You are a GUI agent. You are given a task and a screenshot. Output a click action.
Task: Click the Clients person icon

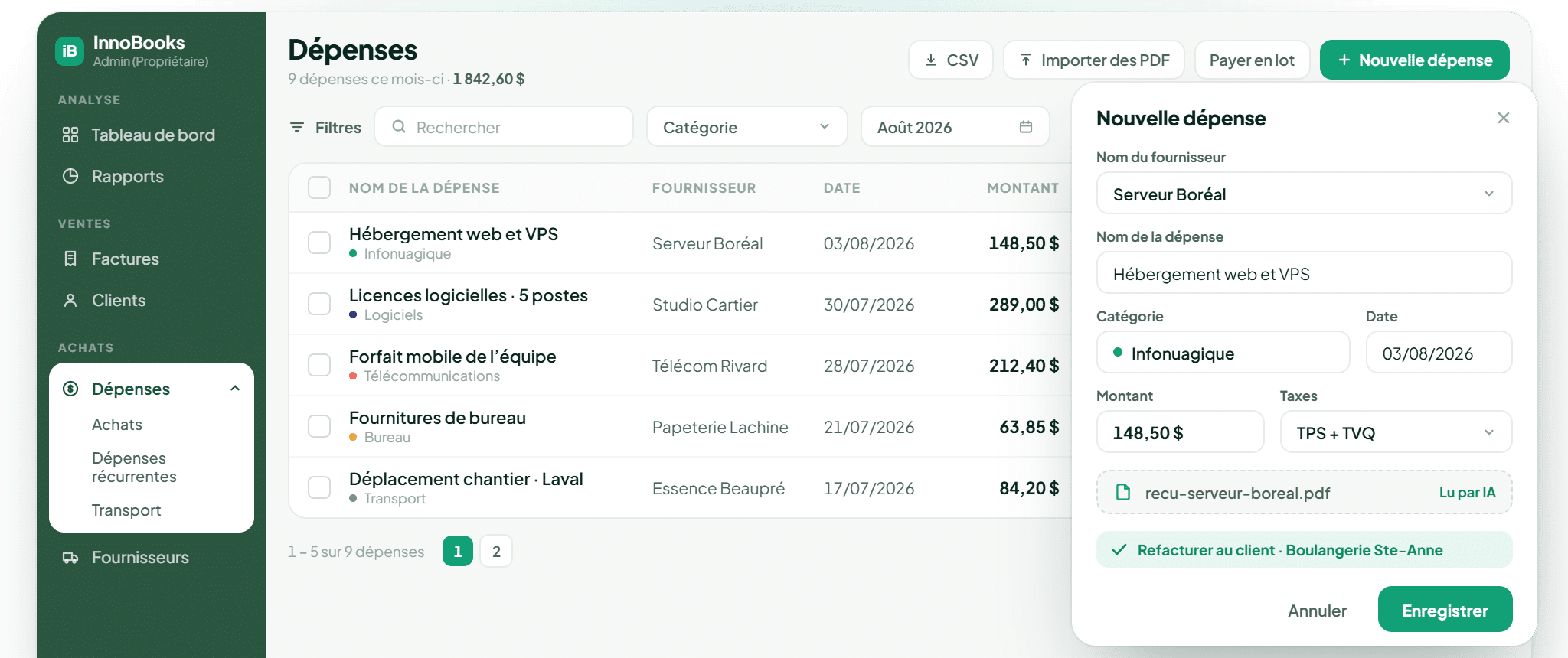70,300
